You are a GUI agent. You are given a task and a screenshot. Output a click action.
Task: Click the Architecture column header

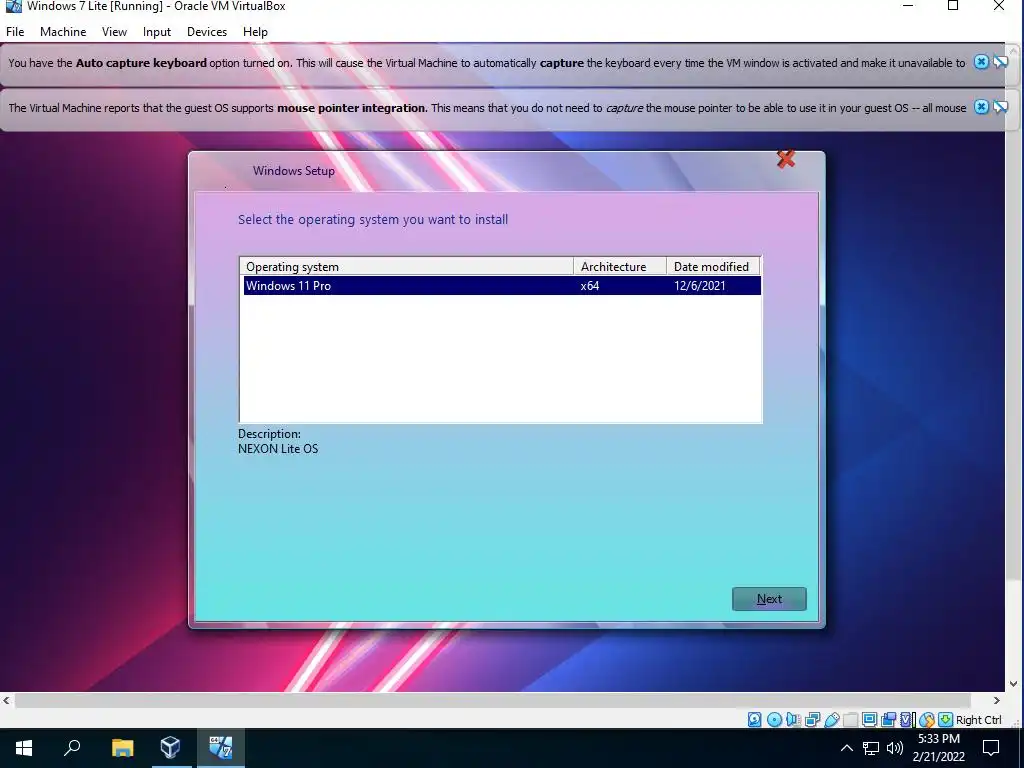[x=620, y=266]
